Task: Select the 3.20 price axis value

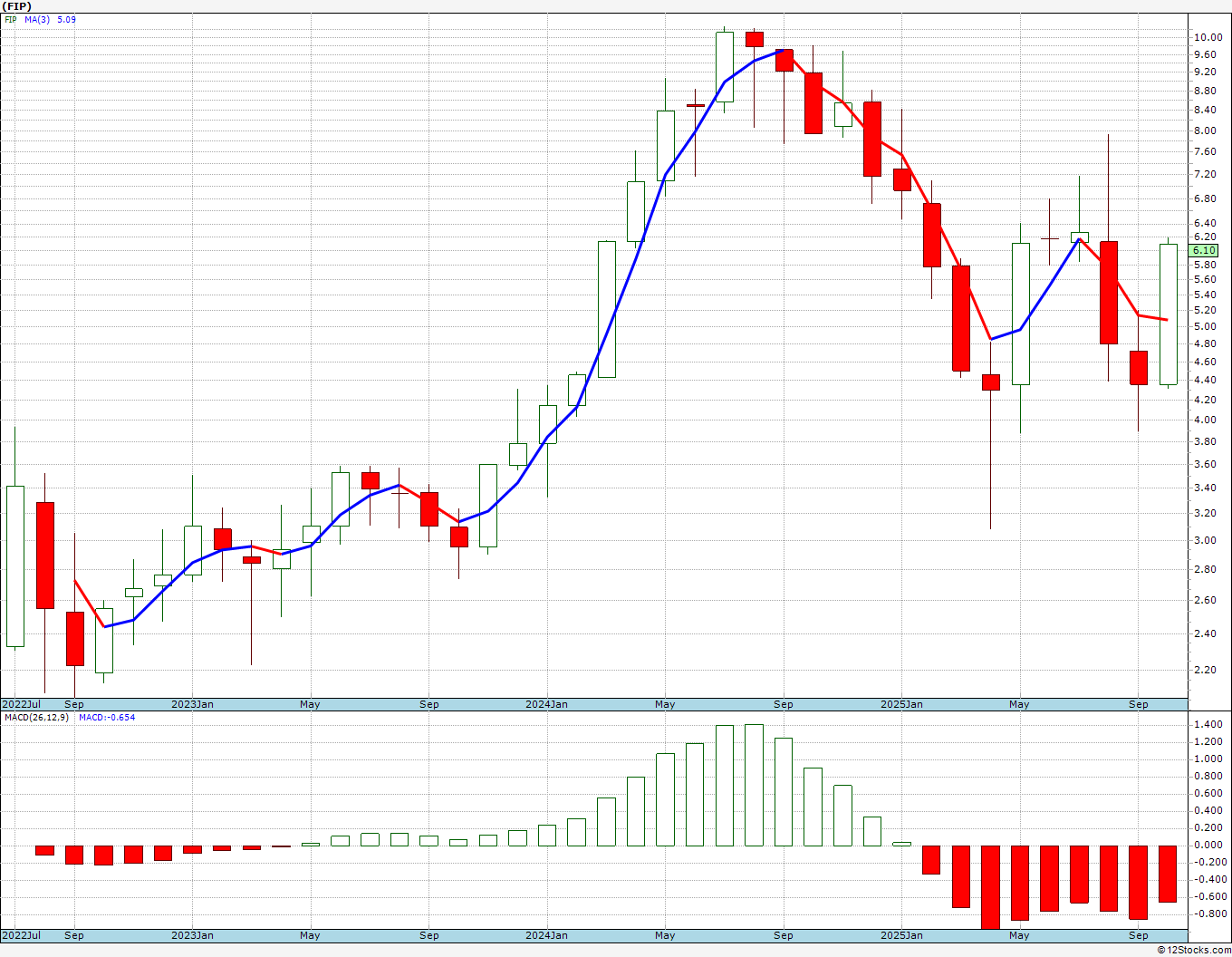Action: (x=1205, y=513)
